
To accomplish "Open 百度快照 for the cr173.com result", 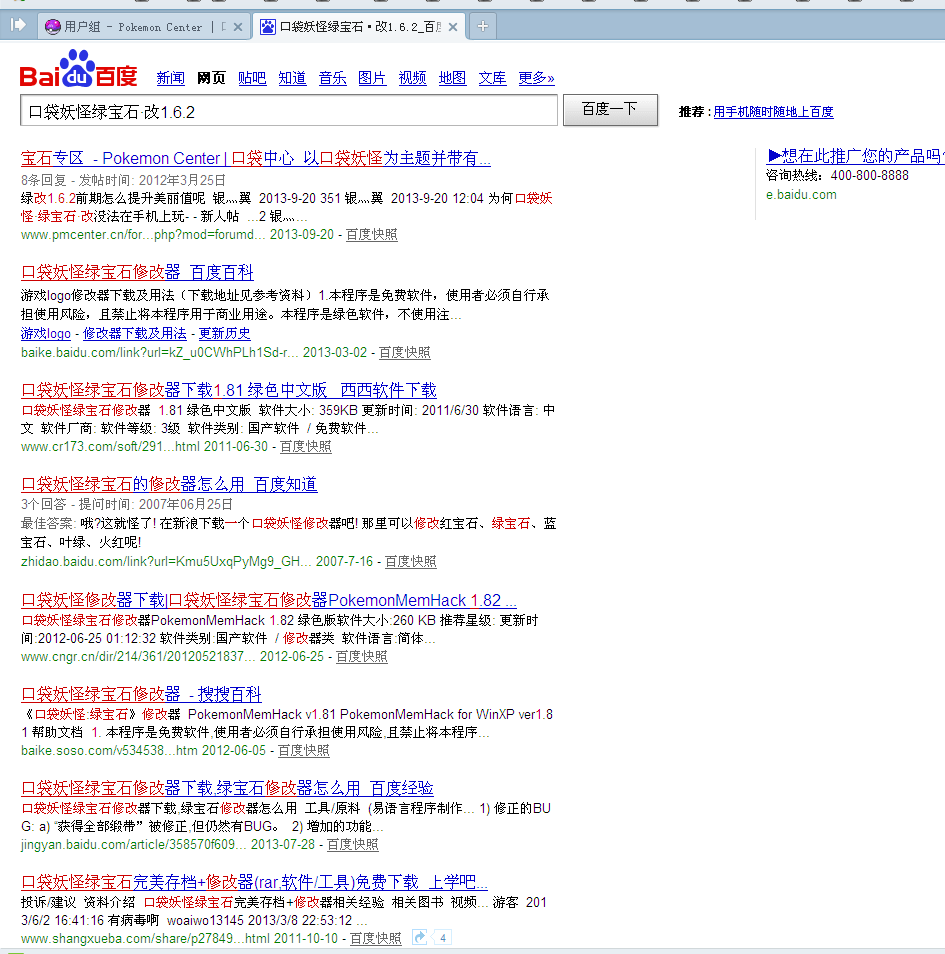I will coord(305,447).
